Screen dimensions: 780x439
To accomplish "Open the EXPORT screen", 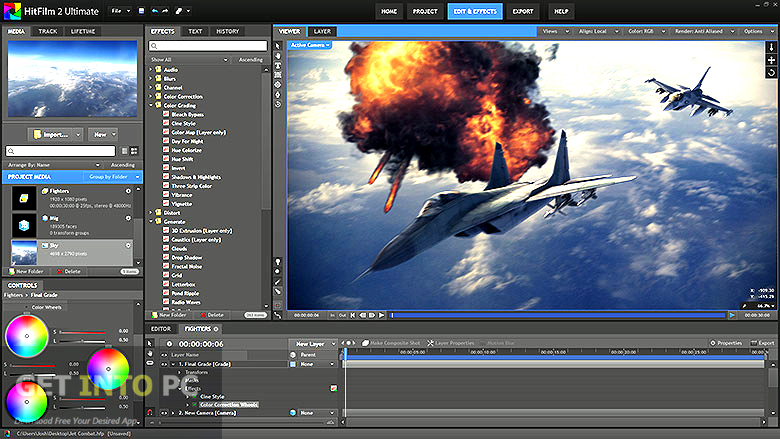I will [x=523, y=11].
